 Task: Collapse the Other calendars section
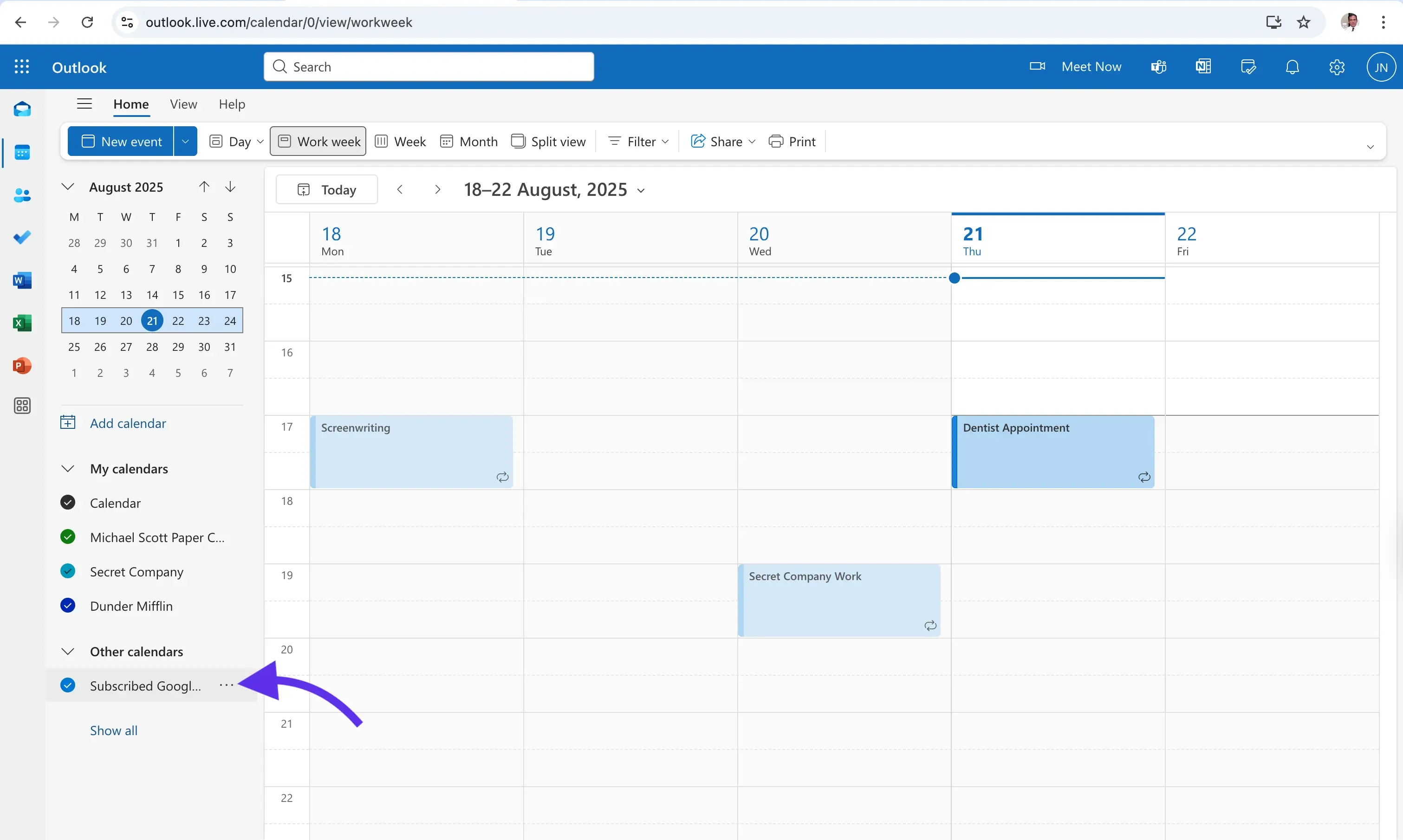(68, 651)
